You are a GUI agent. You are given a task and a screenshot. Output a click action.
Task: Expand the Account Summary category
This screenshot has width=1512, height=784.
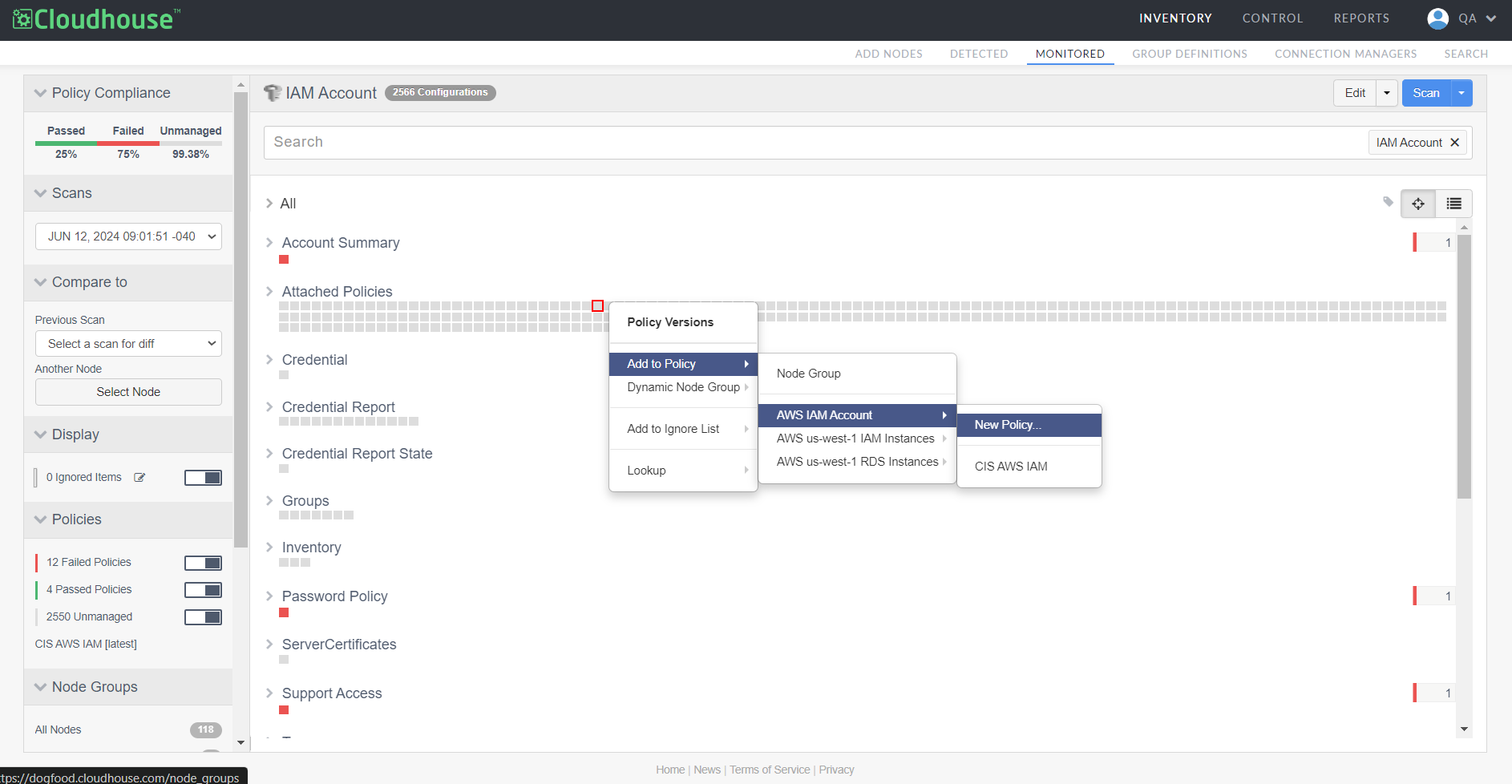[x=269, y=243]
